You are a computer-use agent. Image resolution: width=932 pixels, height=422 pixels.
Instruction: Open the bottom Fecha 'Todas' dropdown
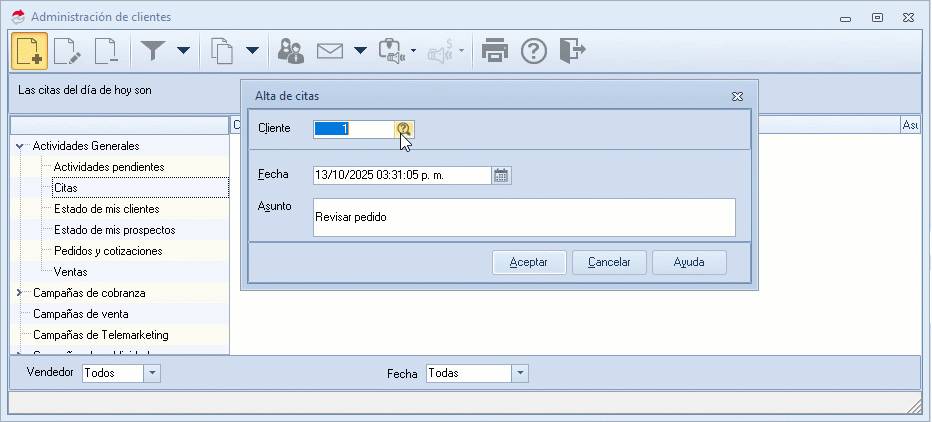point(519,373)
